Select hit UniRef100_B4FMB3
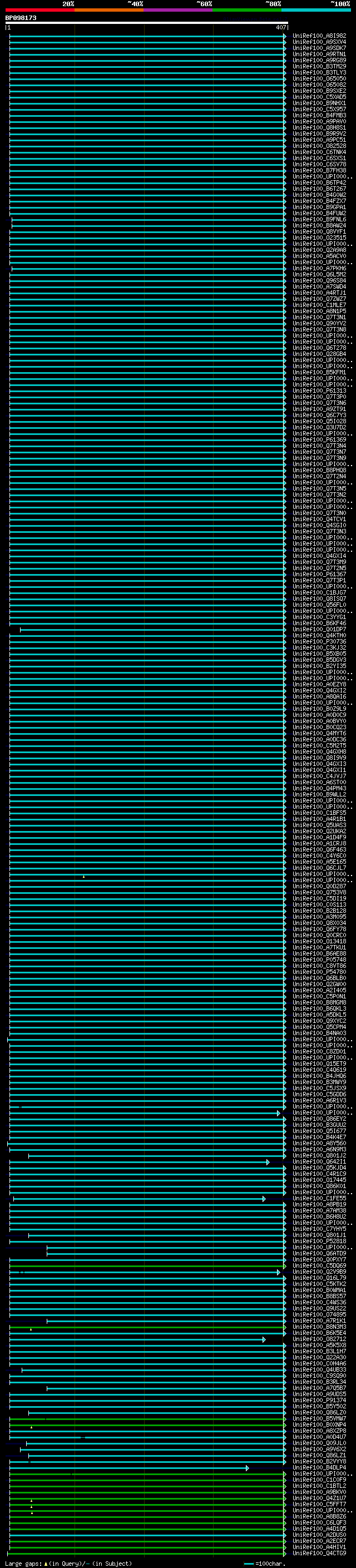This screenshot has height=1568, width=356. [x=319, y=115]
